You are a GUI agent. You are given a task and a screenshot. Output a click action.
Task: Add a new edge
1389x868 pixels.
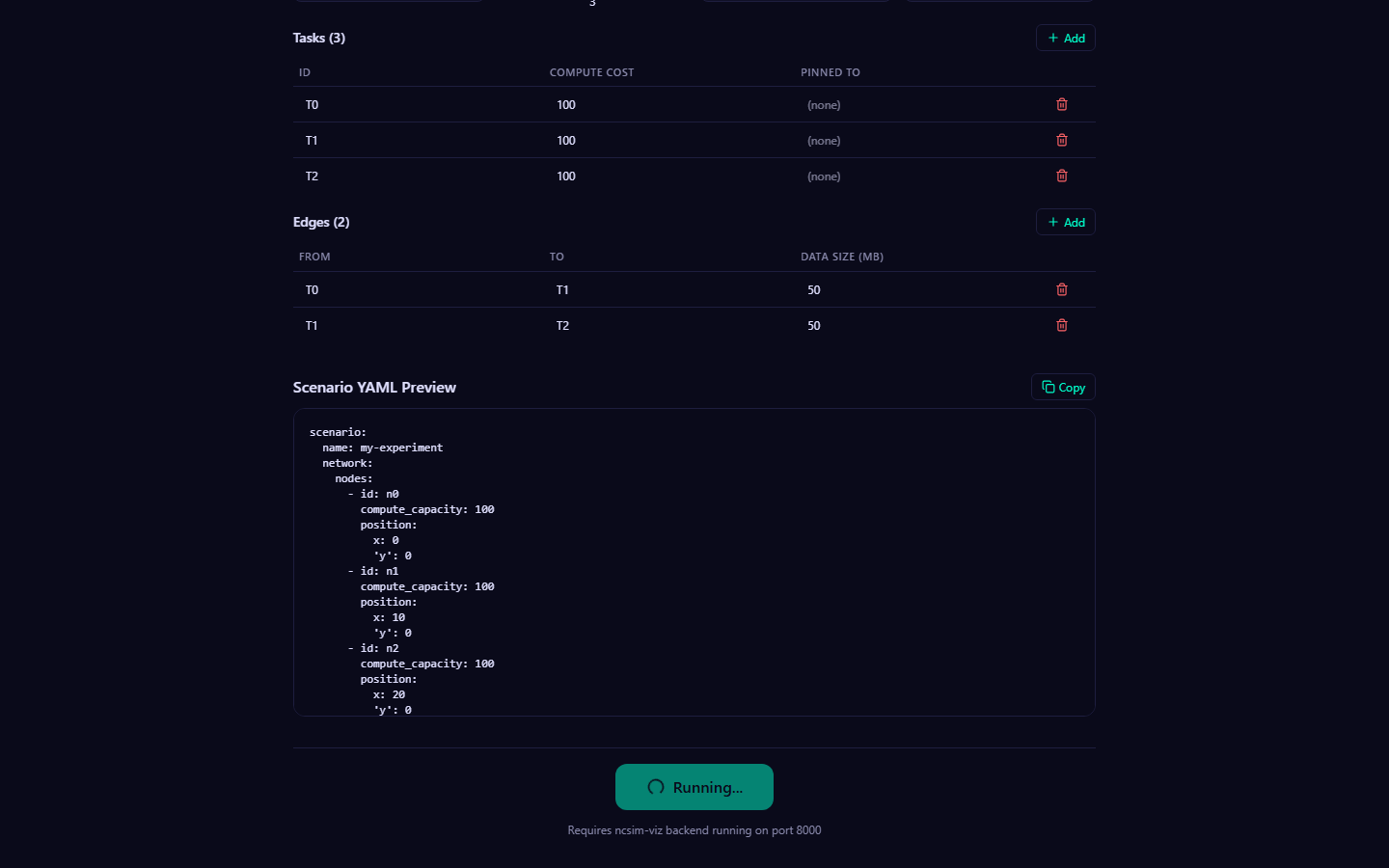1065,222
